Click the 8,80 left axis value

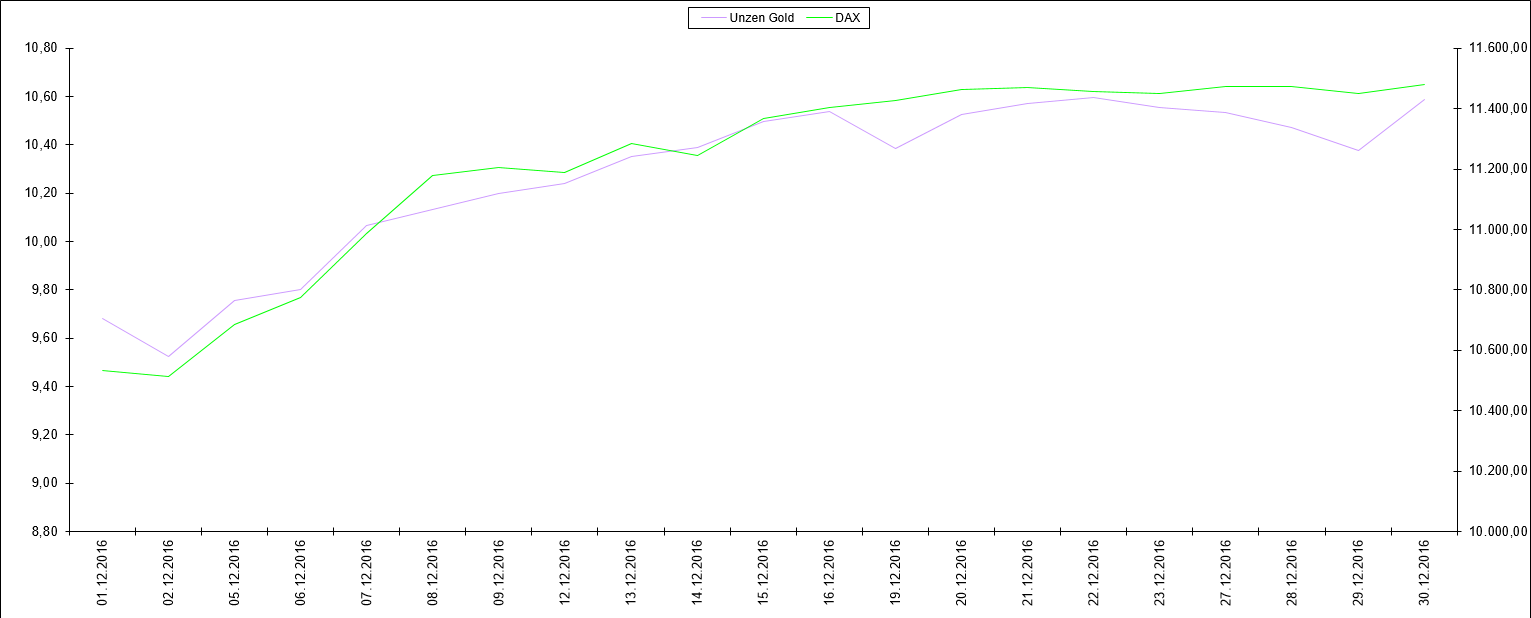pos(43,531)
